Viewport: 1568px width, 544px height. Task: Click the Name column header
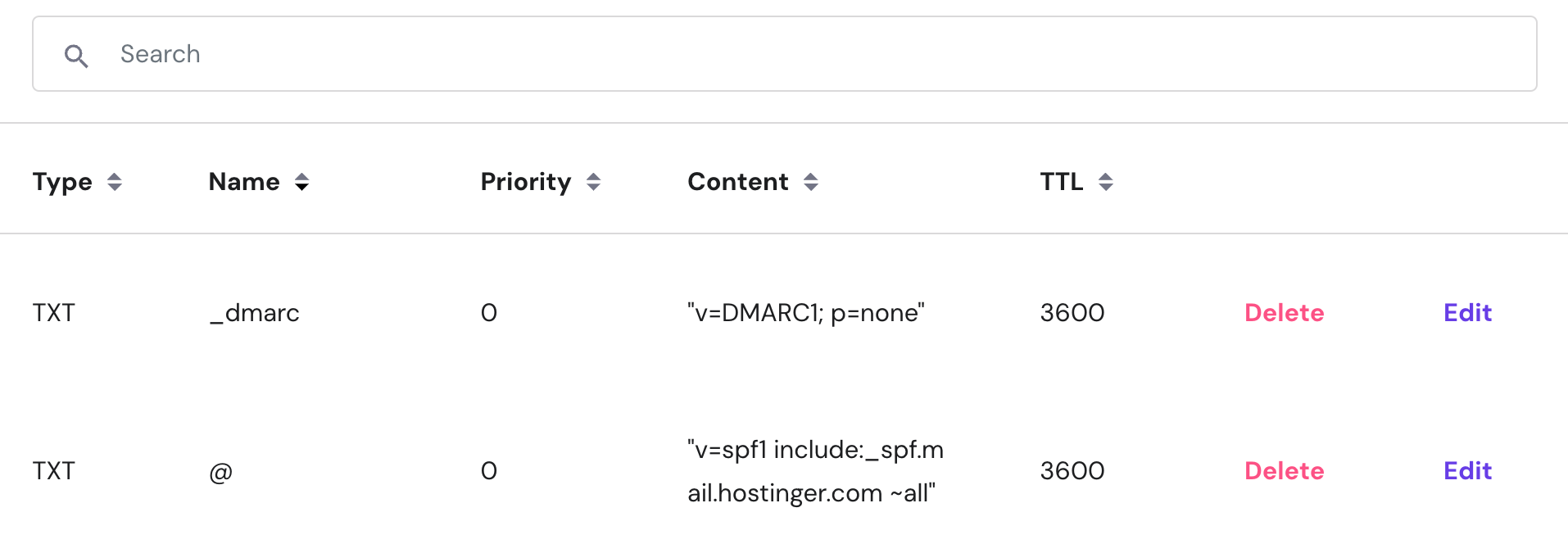tap(244, 182)
